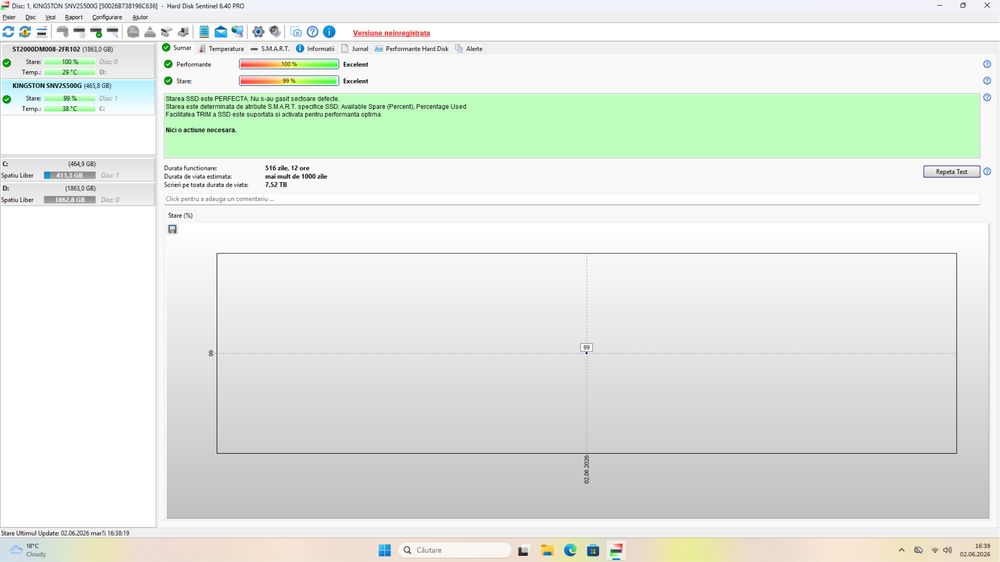The height and width of the screenshot is (562, 1000).
Task: Click the printer-like gray toolbar icon
Action: pos(183,32)
